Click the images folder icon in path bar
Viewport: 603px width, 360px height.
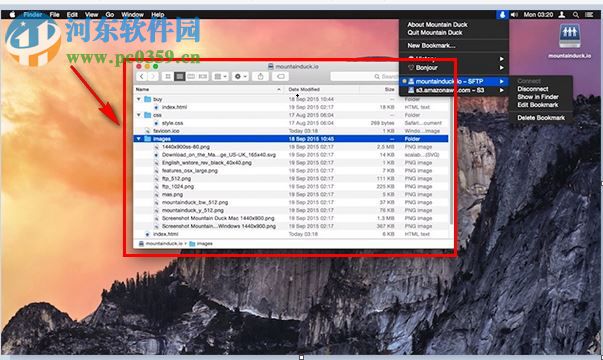tap(192, 243)
